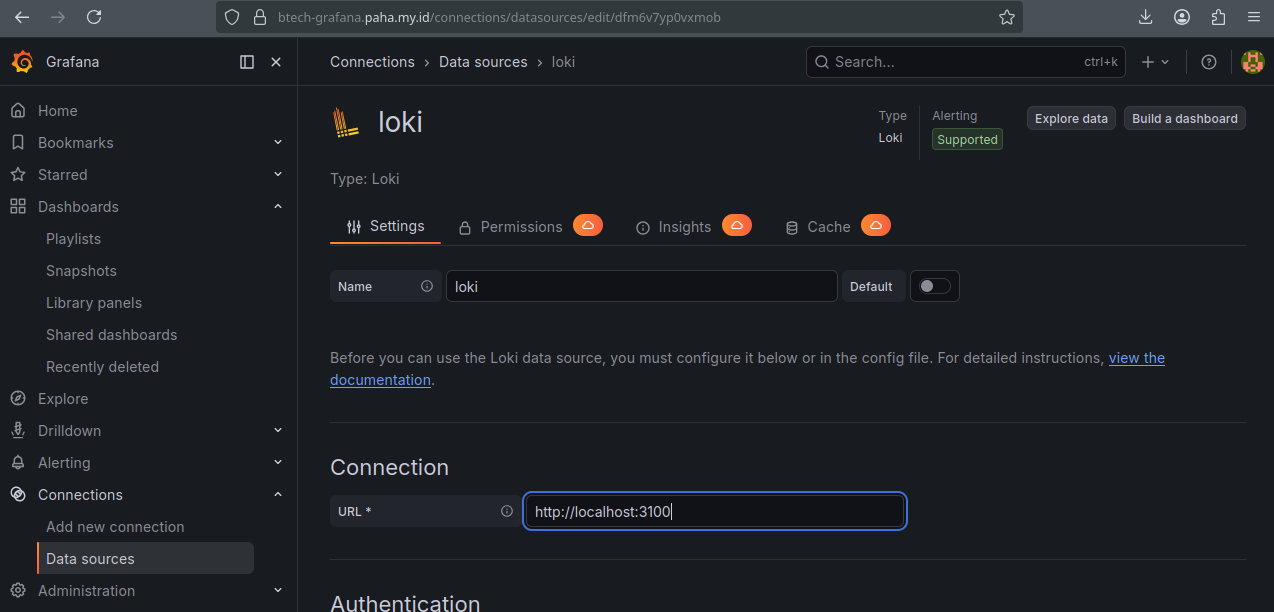The height and width of the screenshot is (612, 1274).
Task: Click the Insights cloud badge
Action: (x=737, y=225)
